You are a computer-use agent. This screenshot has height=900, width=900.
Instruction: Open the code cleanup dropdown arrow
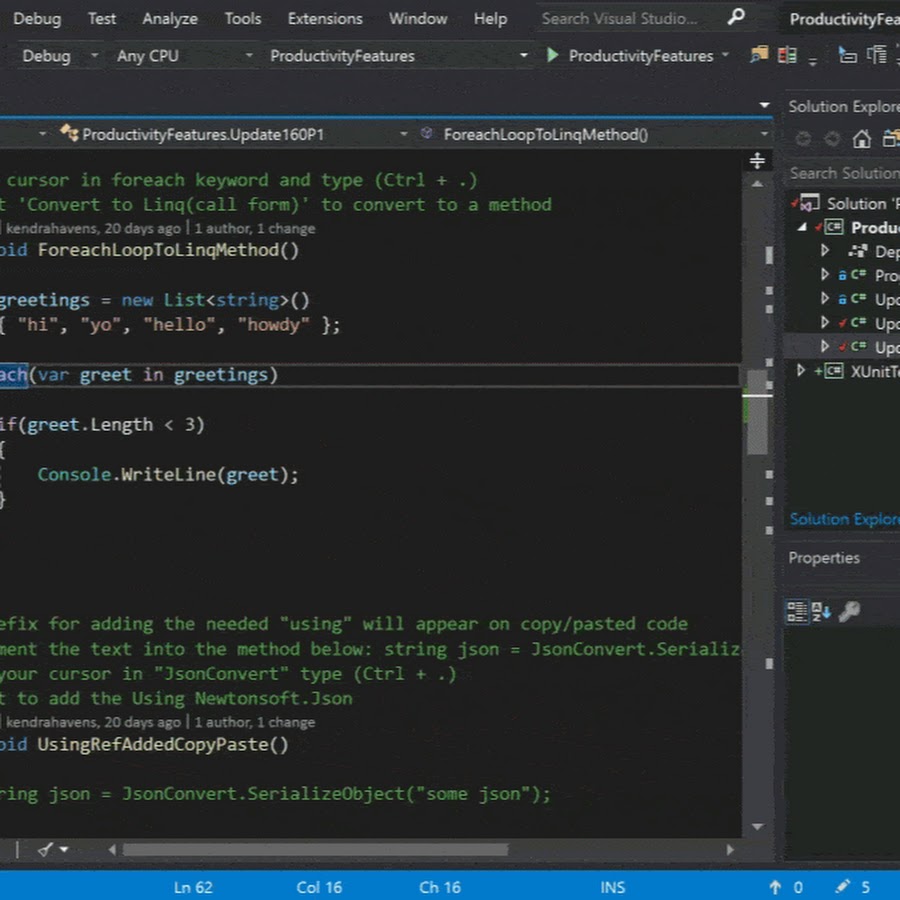(x=64, y=849)
